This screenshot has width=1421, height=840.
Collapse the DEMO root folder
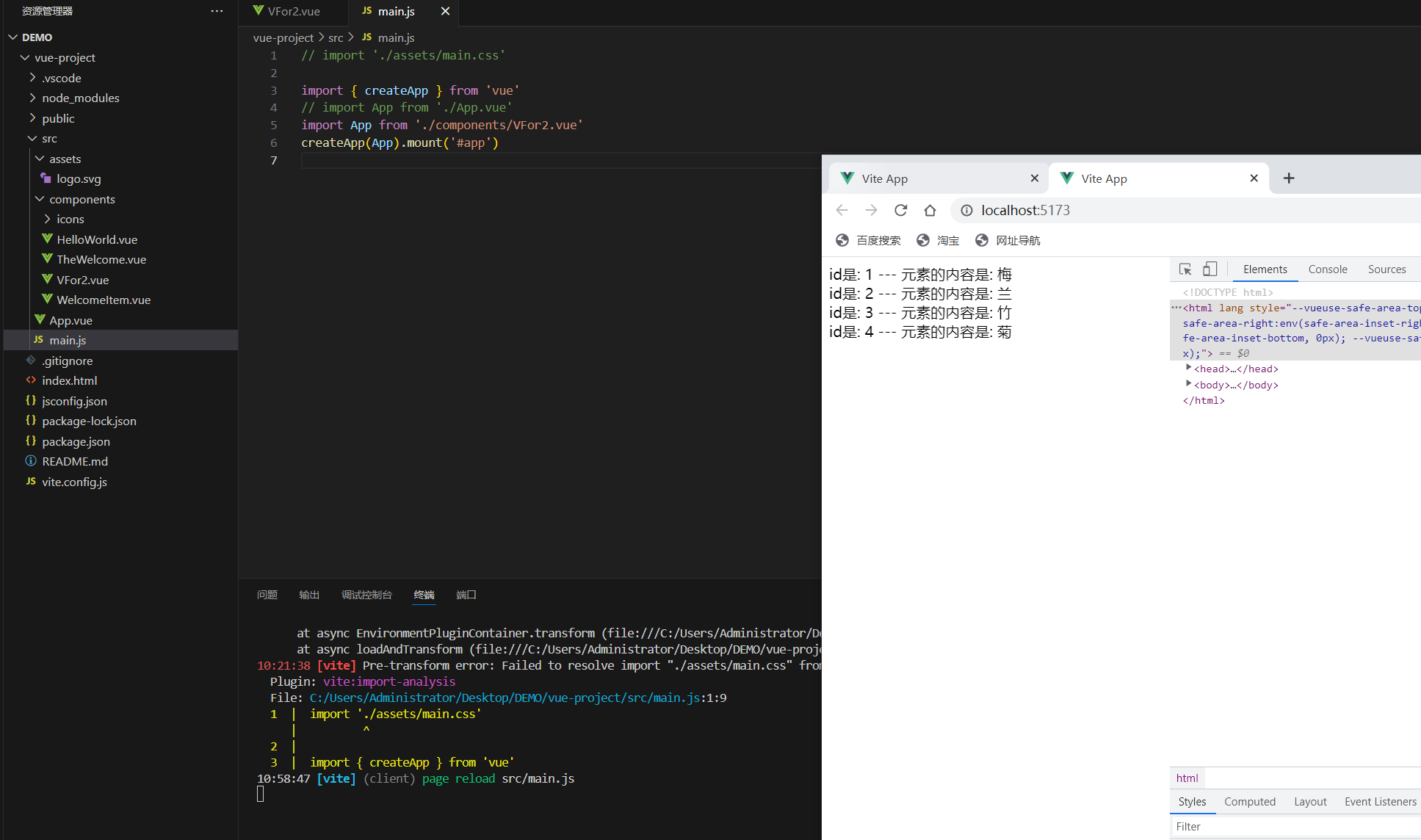[x=12, y=37]
